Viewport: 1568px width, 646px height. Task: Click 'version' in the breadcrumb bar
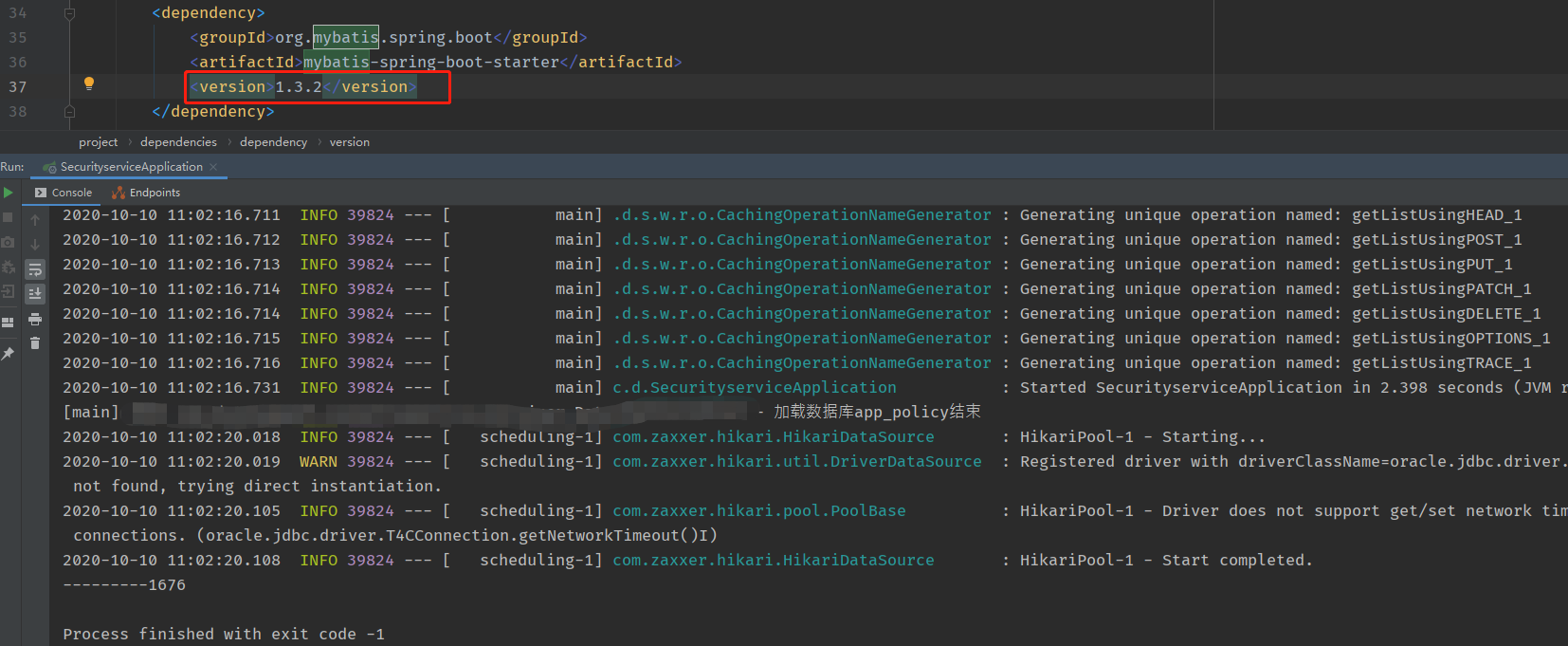point(350,142)
